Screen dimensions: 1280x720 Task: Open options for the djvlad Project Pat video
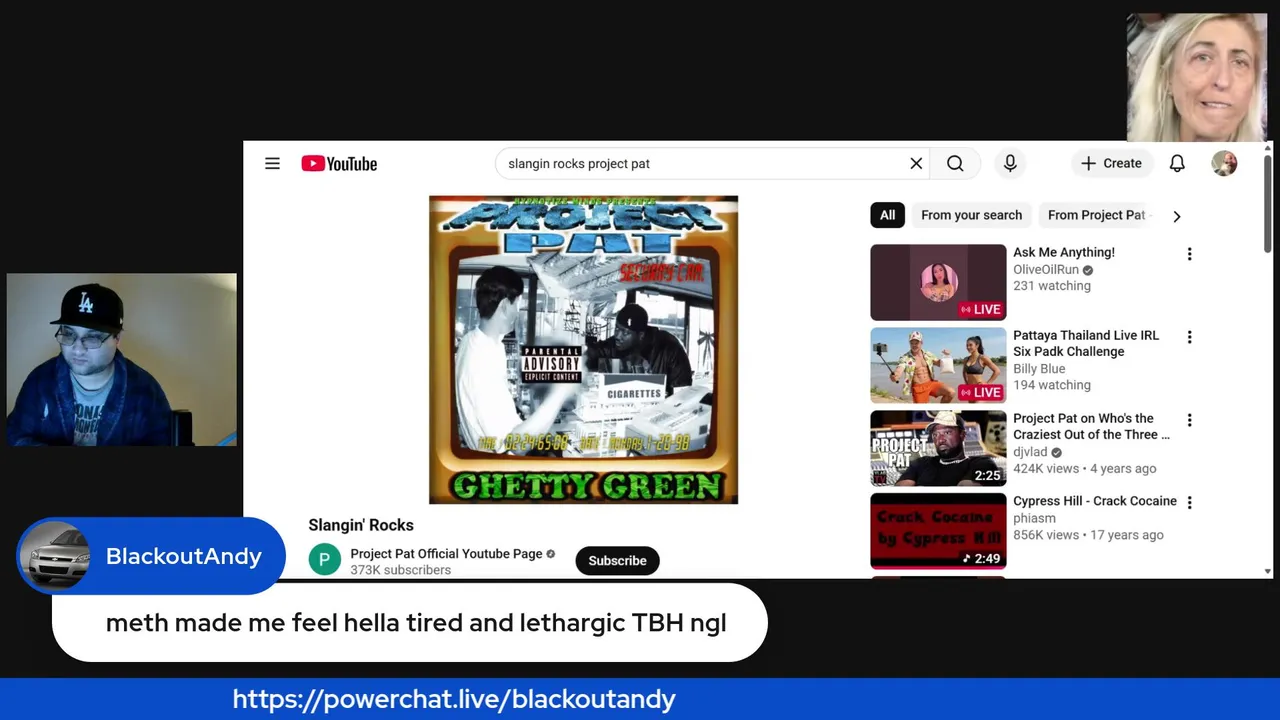click(1189, 420)
